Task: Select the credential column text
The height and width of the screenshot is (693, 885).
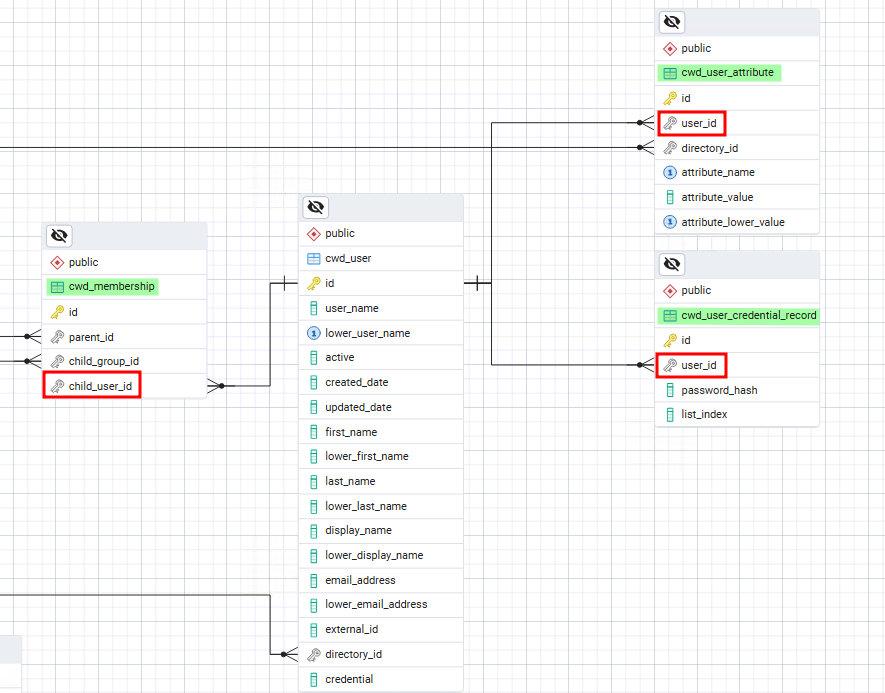Action: pyautogui.click(x=349, y=679)
